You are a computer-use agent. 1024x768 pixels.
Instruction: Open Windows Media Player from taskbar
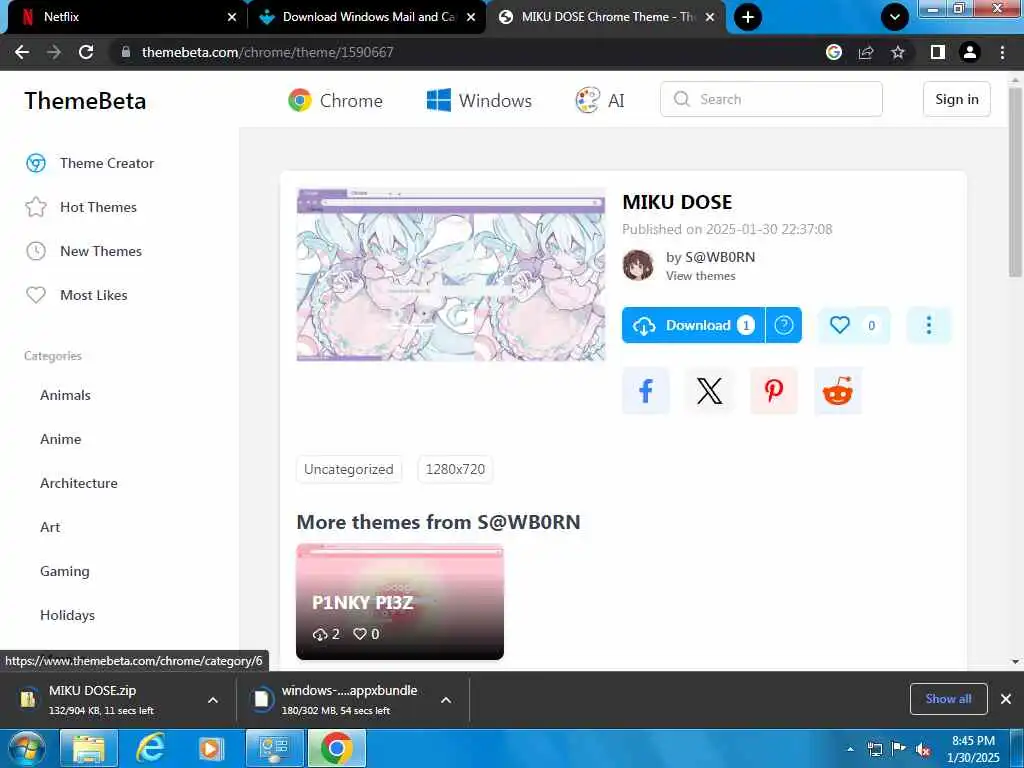click(210, 748)
